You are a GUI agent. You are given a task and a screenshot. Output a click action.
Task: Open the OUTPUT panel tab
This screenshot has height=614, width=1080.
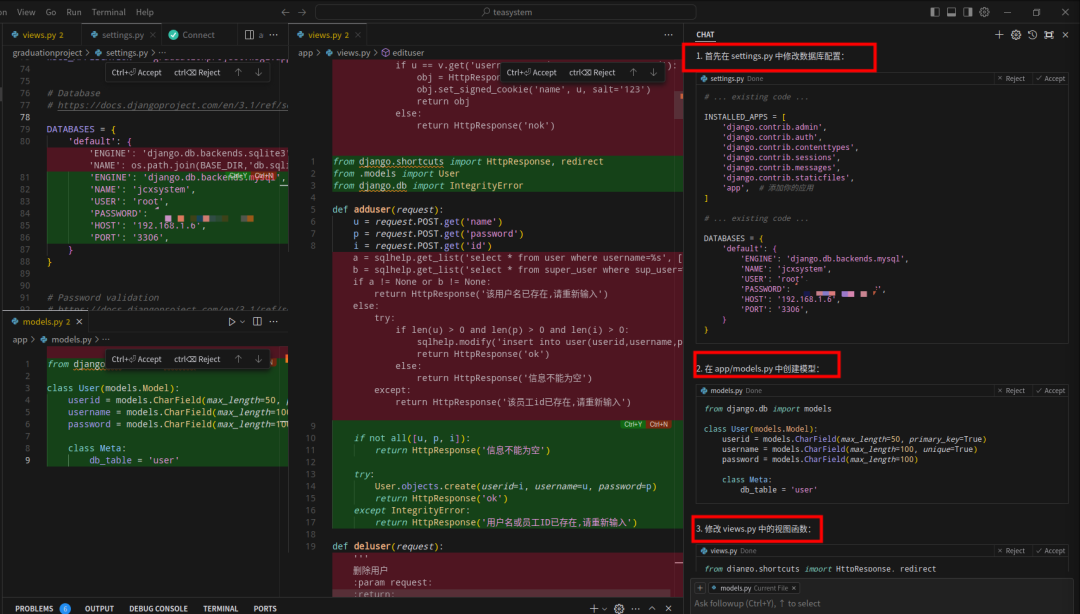(x=99, y=608)
